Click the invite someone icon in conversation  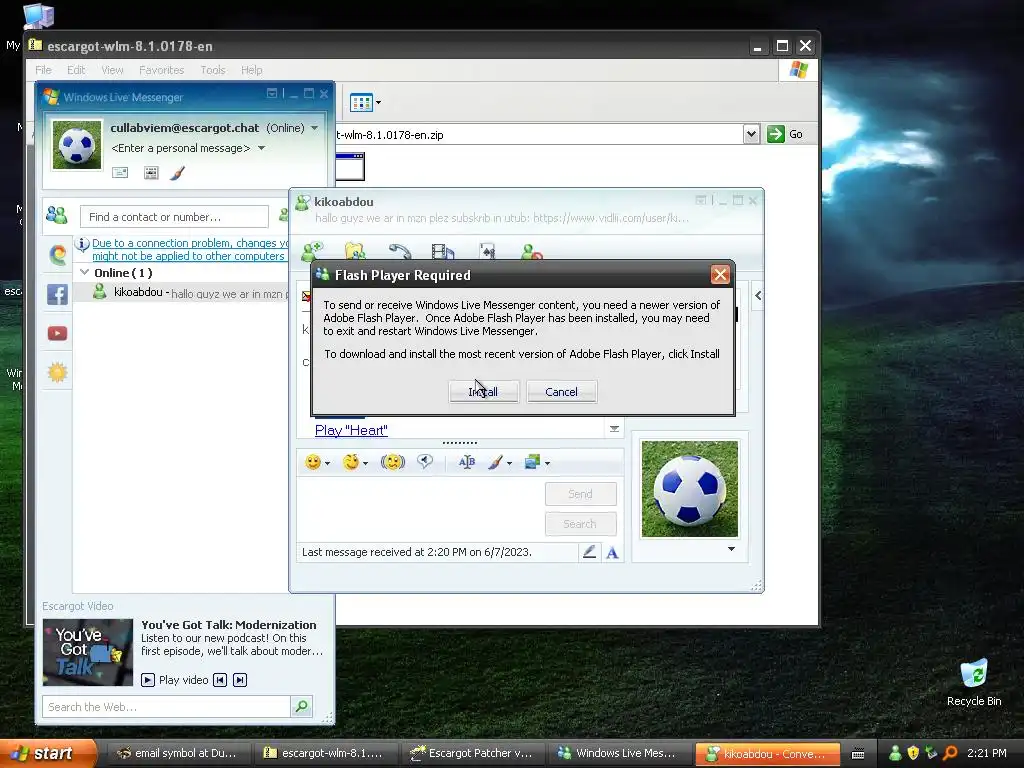(312, 251)
